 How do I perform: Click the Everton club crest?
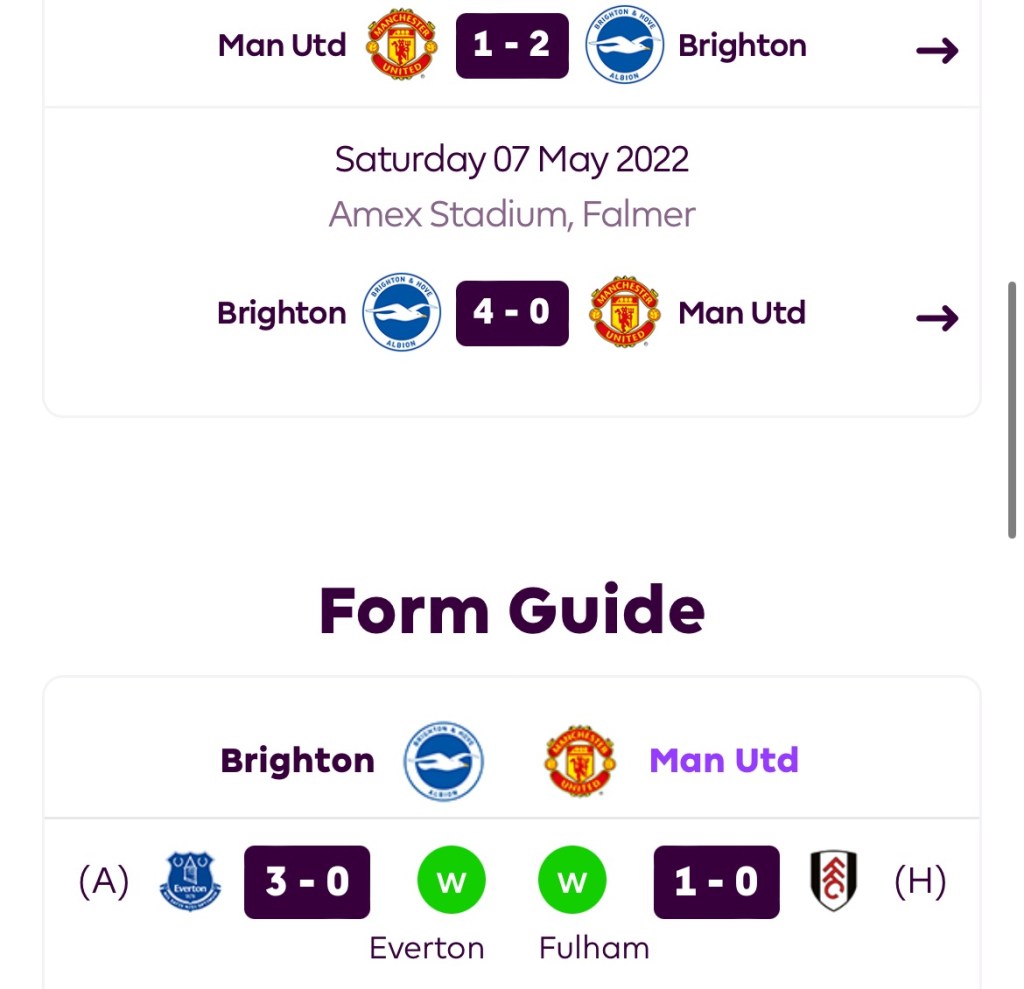[x=190, y=882]
